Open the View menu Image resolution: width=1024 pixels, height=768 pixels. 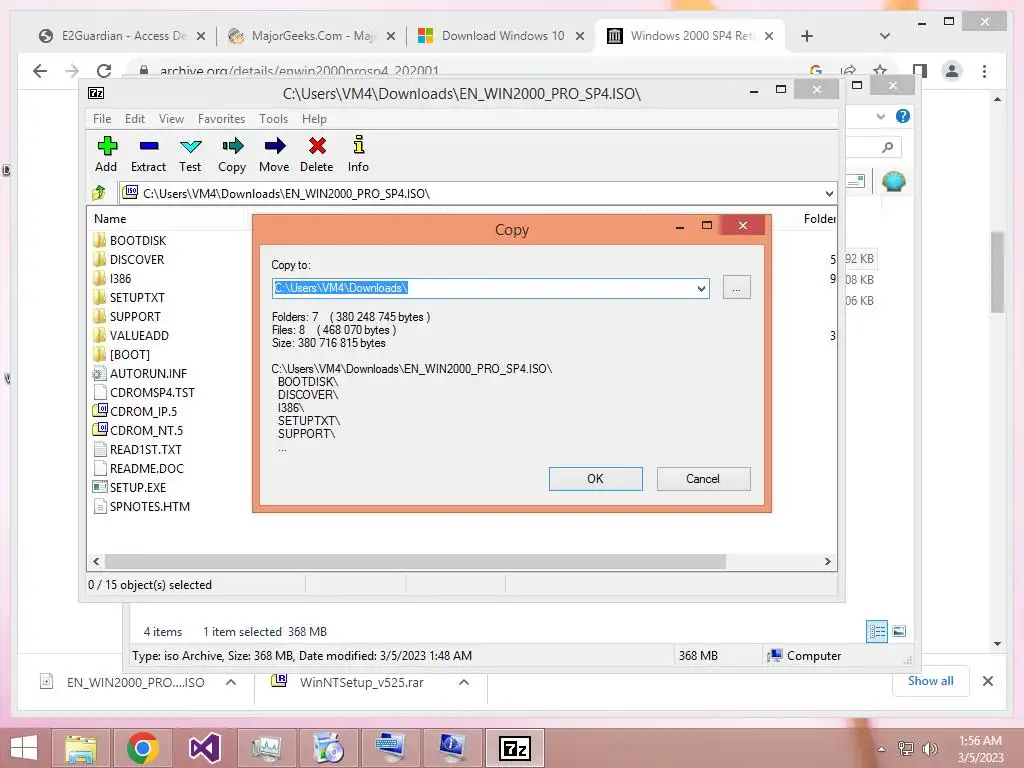(x=171, y=119)
